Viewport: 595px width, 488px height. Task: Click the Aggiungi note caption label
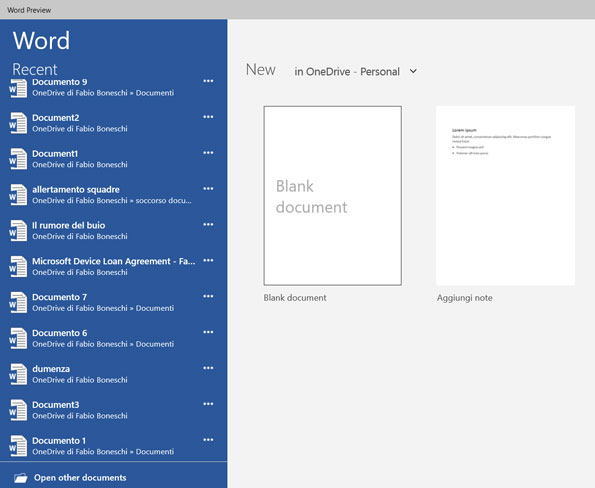(x=464, y=298)
